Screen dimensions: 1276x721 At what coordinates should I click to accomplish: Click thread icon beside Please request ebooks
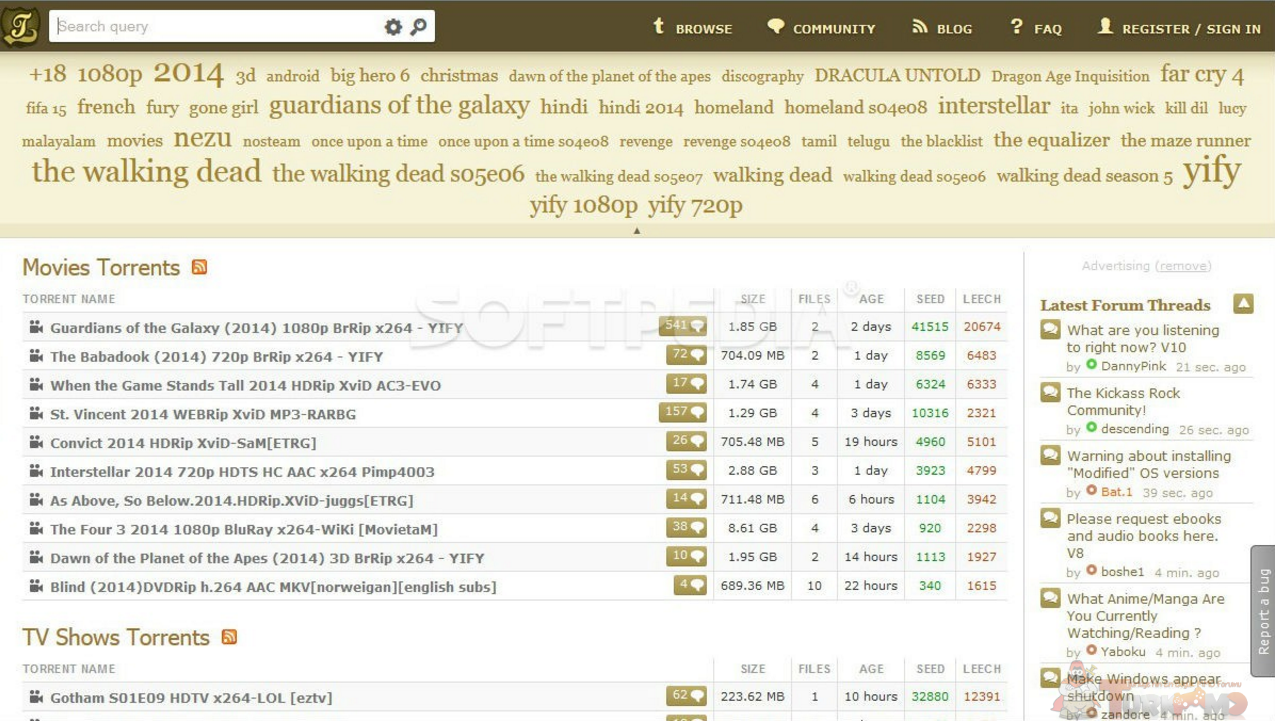(x=1050, y=519)
